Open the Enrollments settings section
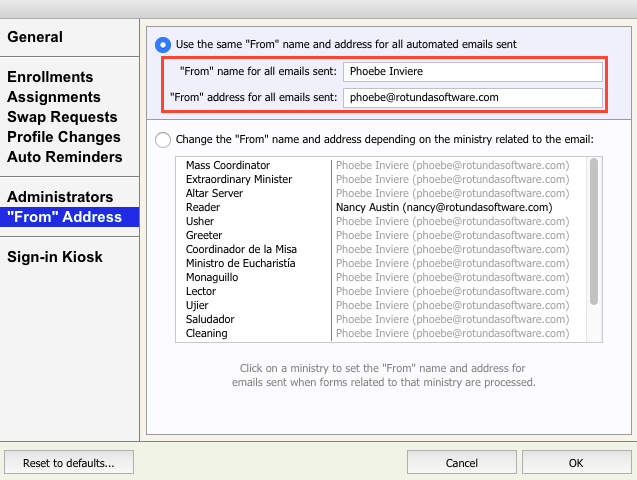The image size is (637, 480). click(50, 77)
